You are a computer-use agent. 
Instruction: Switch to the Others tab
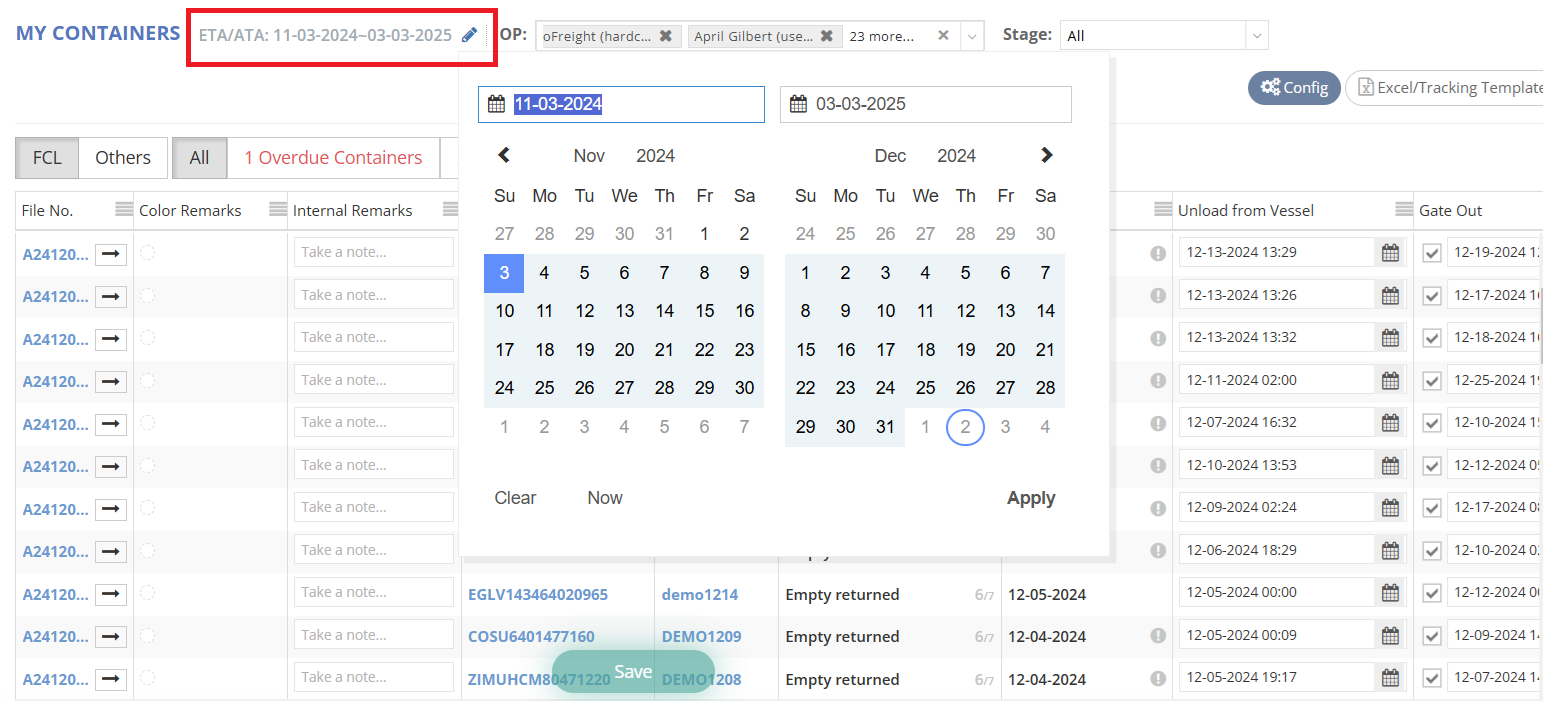point(122,158)
